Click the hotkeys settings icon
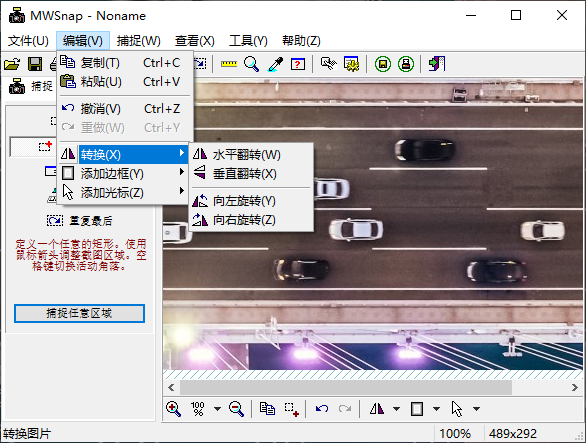Viewport: 586px width, 443px height. coord(329,64)
